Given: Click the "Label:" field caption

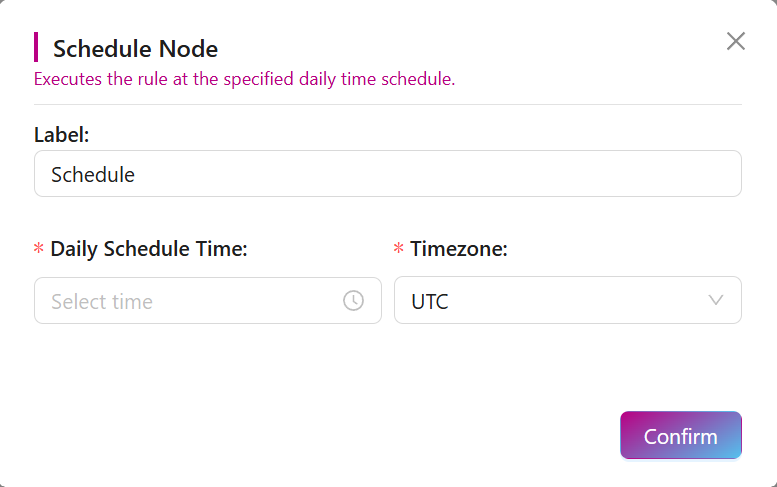Looking at the screenshot, I should coord(62,134).
